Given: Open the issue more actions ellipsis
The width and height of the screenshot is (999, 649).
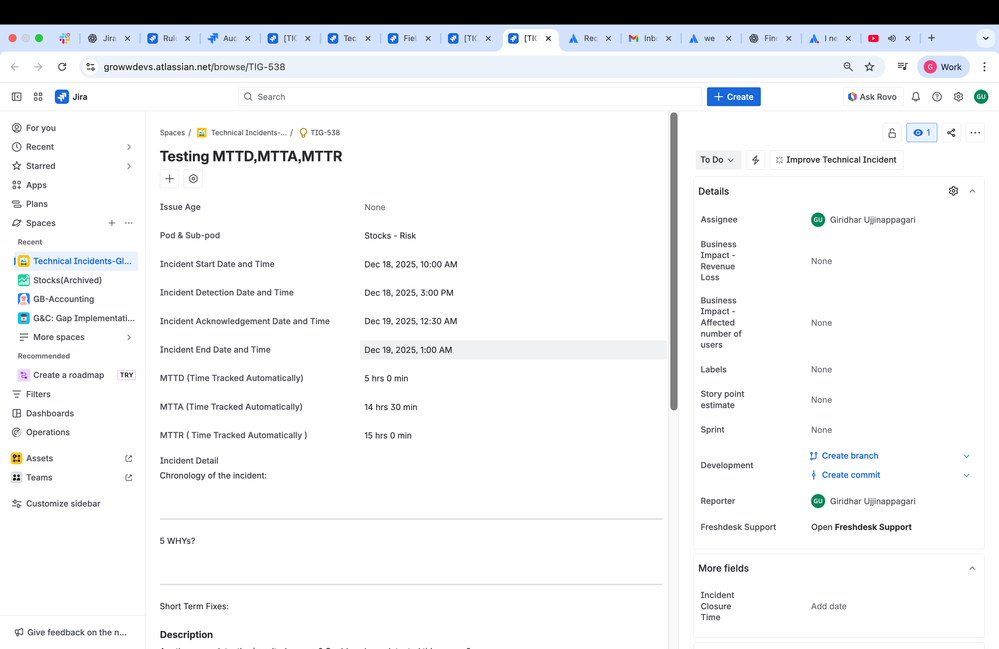Looking at the screenshot, I should tap(975, 132).
